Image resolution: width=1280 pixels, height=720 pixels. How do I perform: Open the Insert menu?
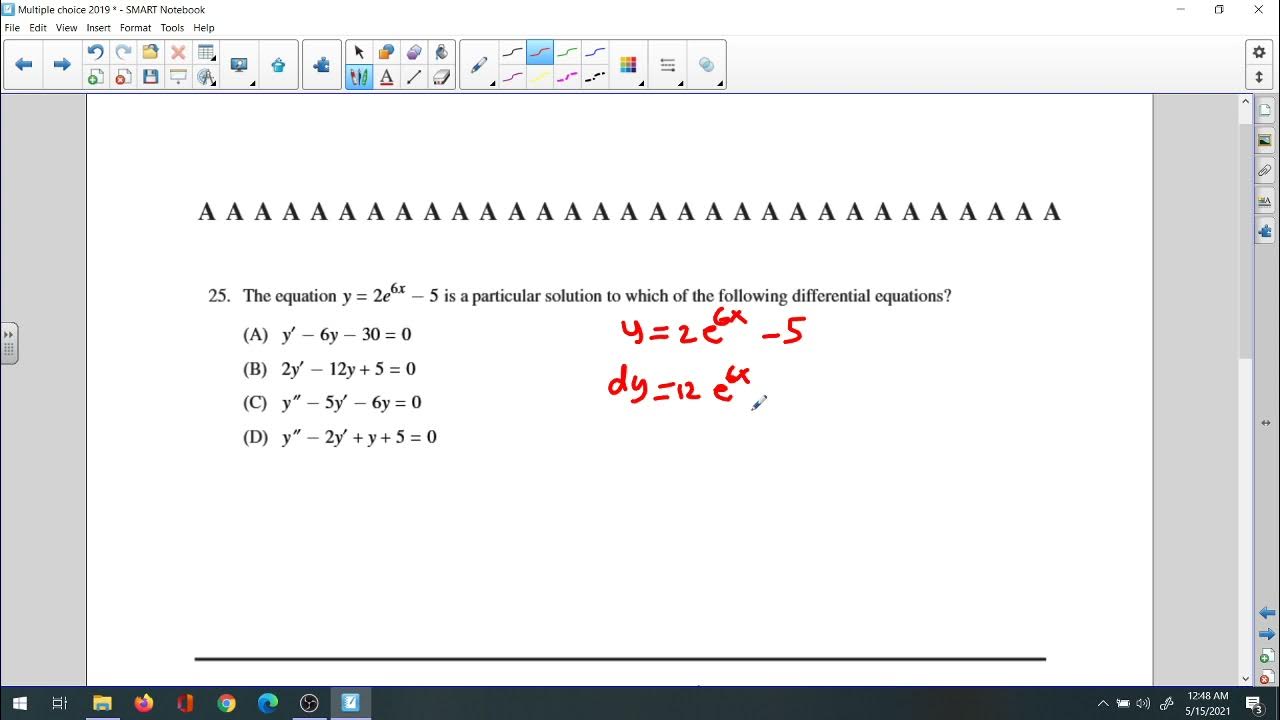coord(98,28)
